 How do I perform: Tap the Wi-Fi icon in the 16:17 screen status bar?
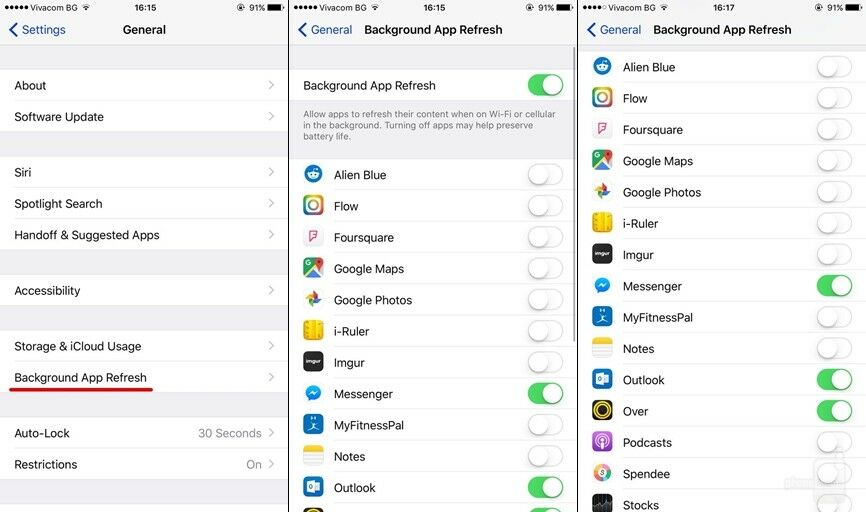(x=664, y=8)
